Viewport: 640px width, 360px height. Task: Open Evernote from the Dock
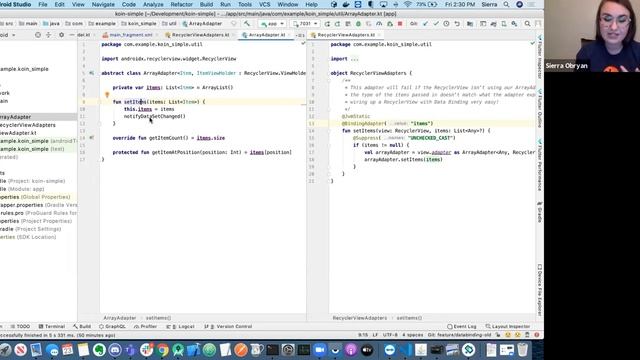(99, 350)
